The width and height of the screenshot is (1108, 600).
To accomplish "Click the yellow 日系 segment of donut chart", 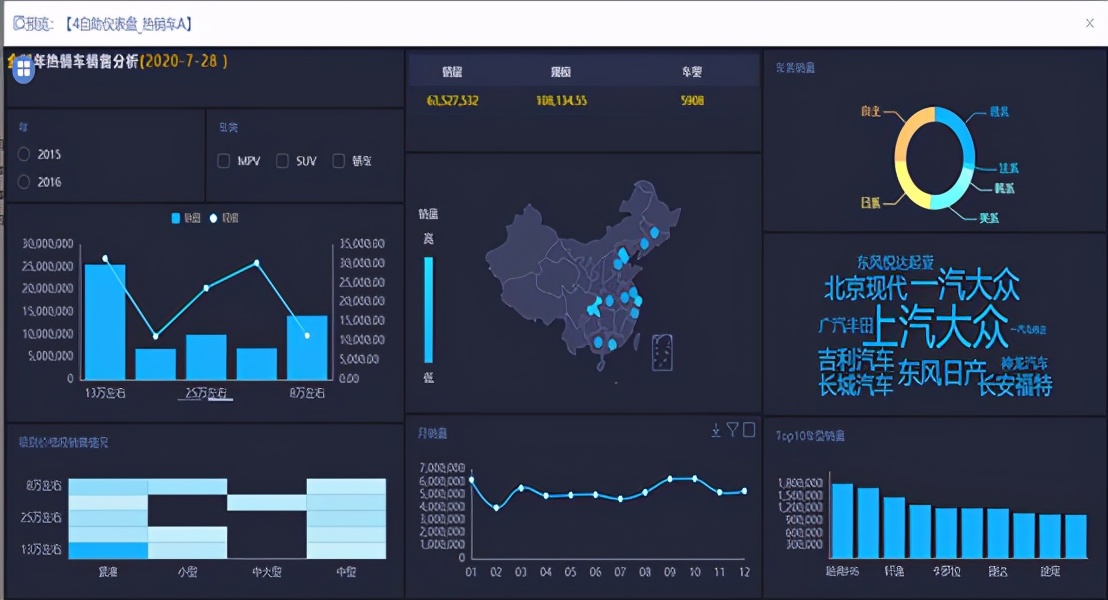I will point(906,183).
